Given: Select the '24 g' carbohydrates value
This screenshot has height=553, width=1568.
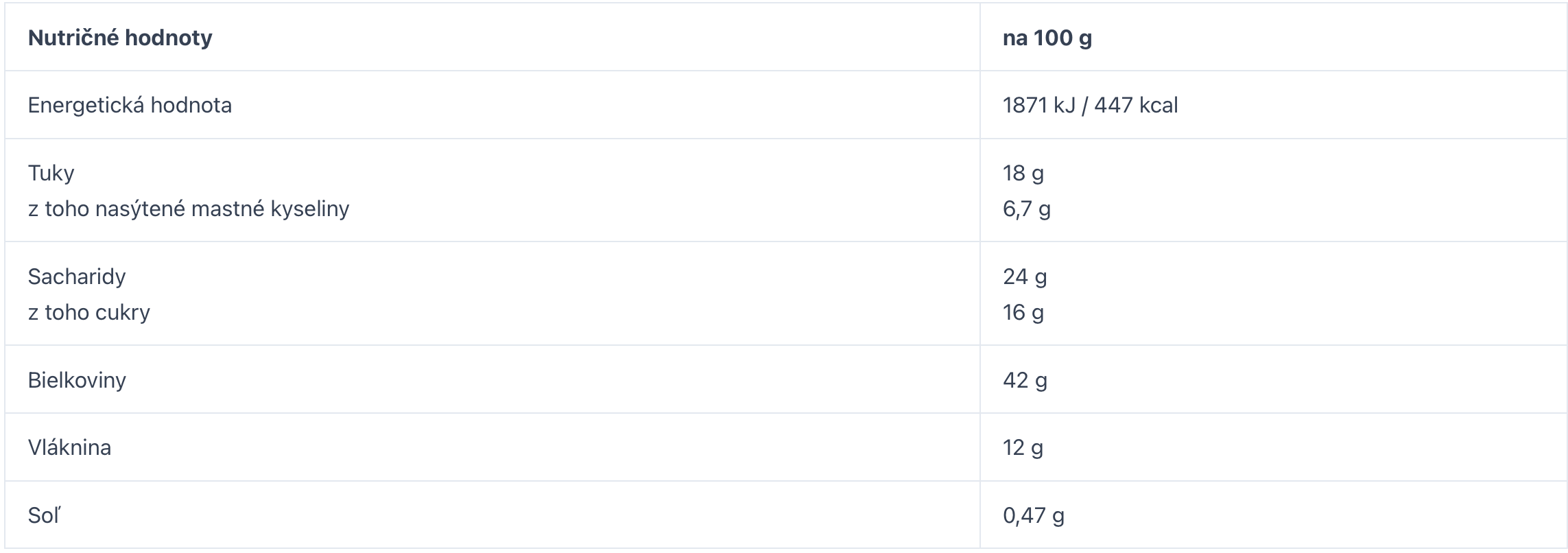Looking at the screenshot, I should [1025, 276].
